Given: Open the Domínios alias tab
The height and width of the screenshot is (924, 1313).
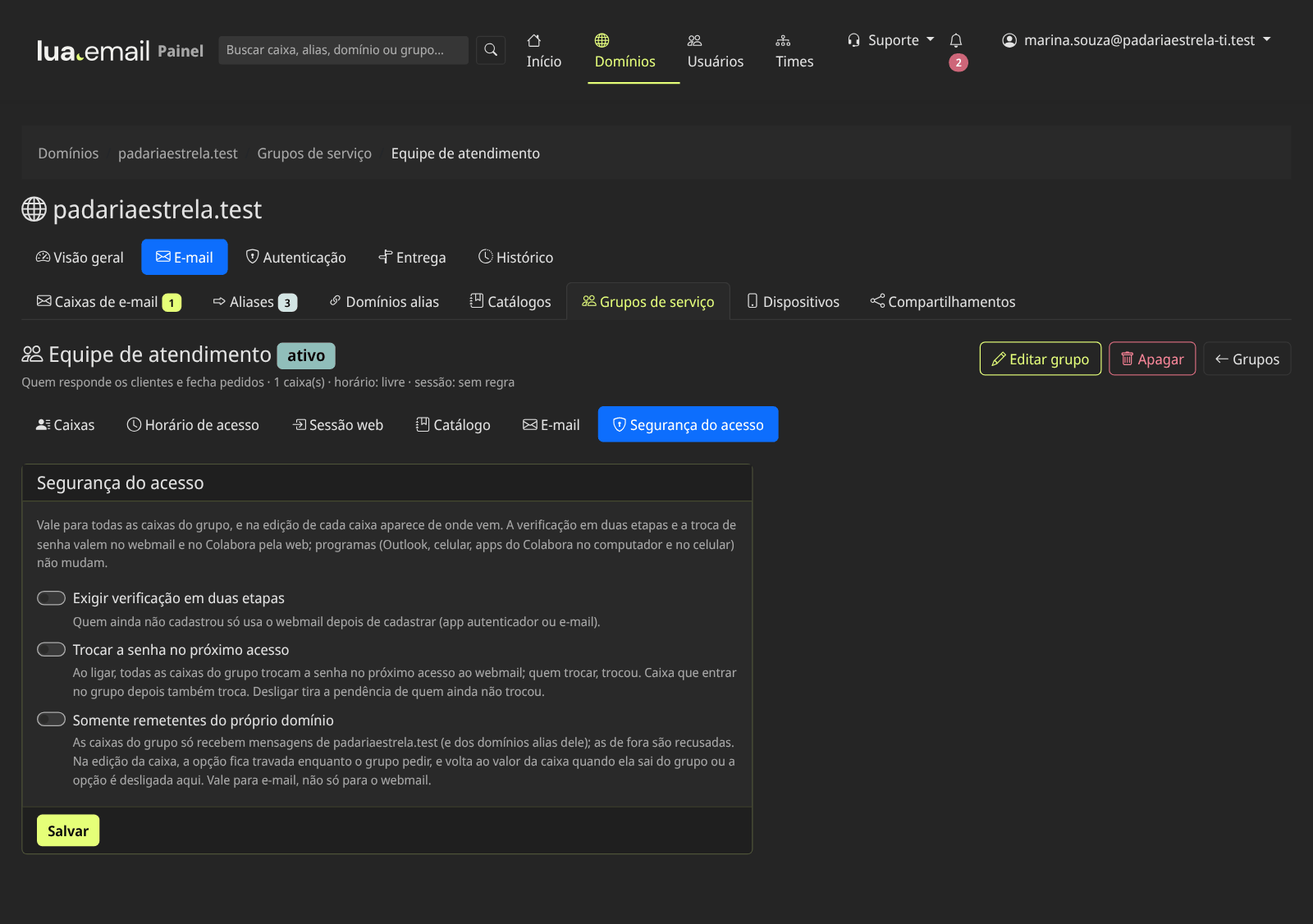Looking at the screenshot, I should 384,302.
